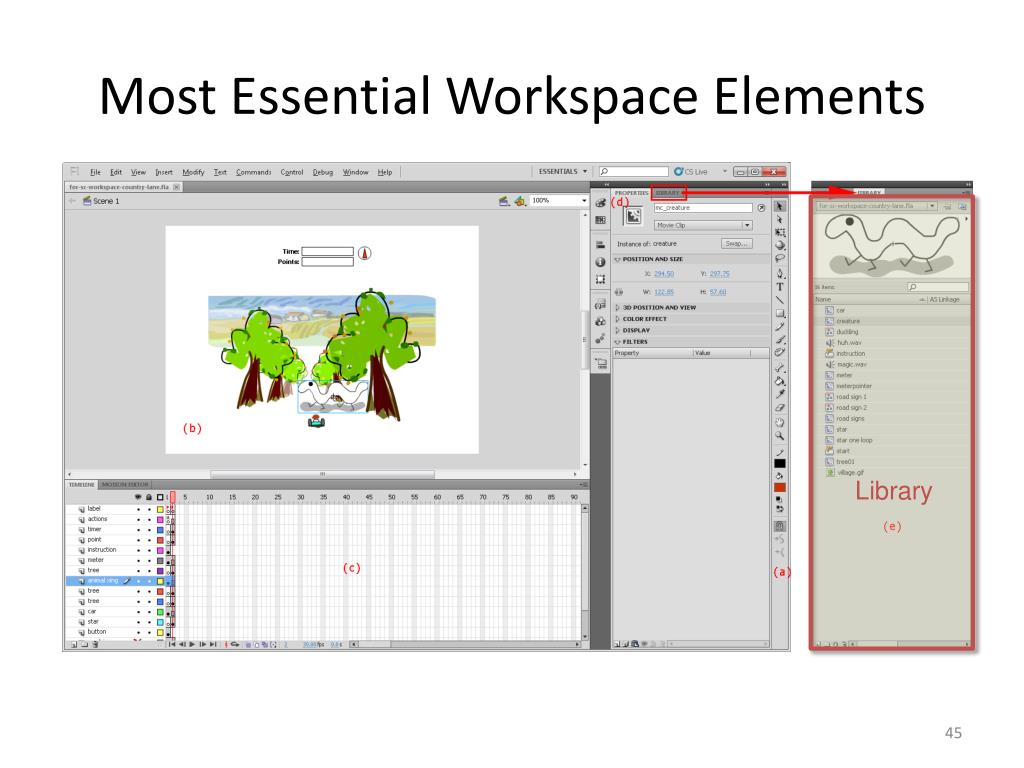Toggle visibility dot of the timer layer
Image resolution: width=1024 pixels, height=768 pixels.
138,530
